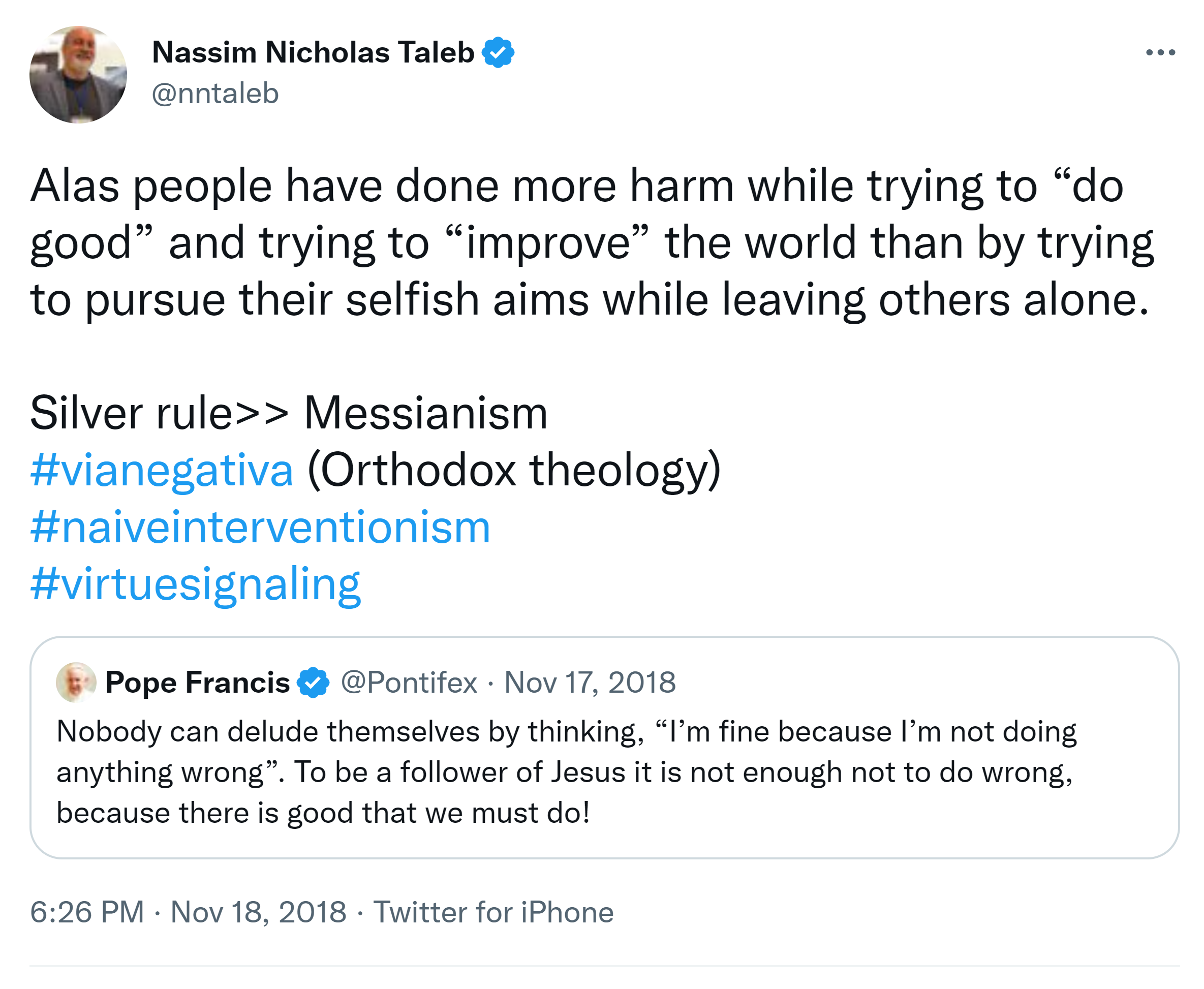Image resolution: width=1204 pixels, height=989 pixels.
Task: Open the Nassim Nicholas Taleb display name
Action: tap(313, 52)
